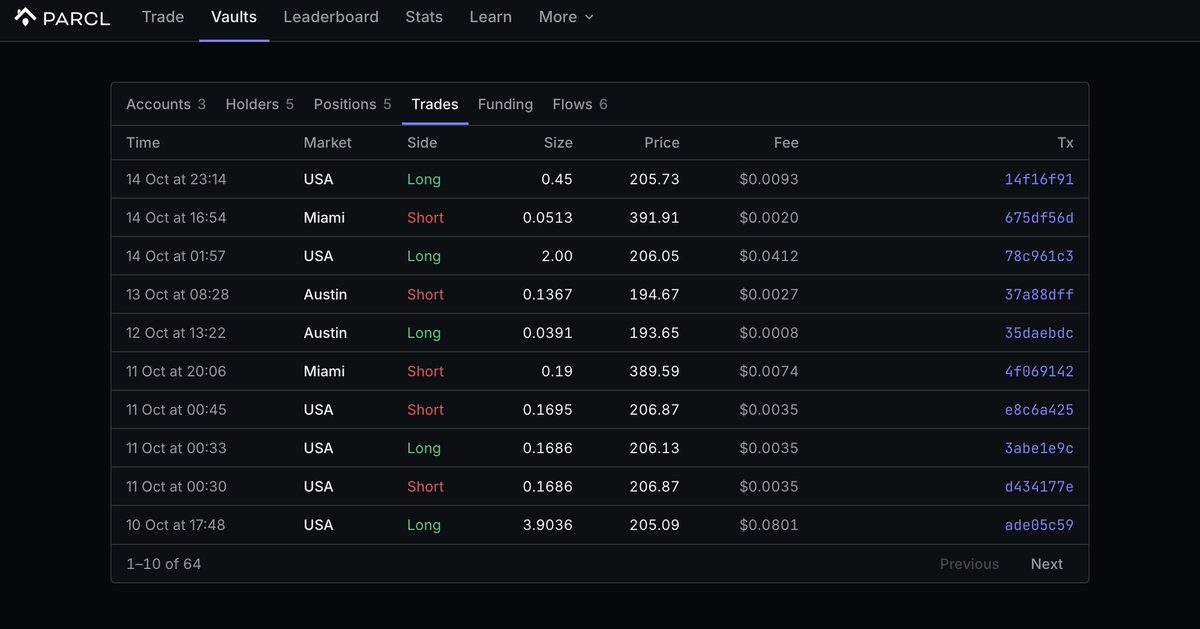Image resolution: width=1200 pixels, height=629 pixels.
Task: Click the Market column header
Action: (327, 143)
